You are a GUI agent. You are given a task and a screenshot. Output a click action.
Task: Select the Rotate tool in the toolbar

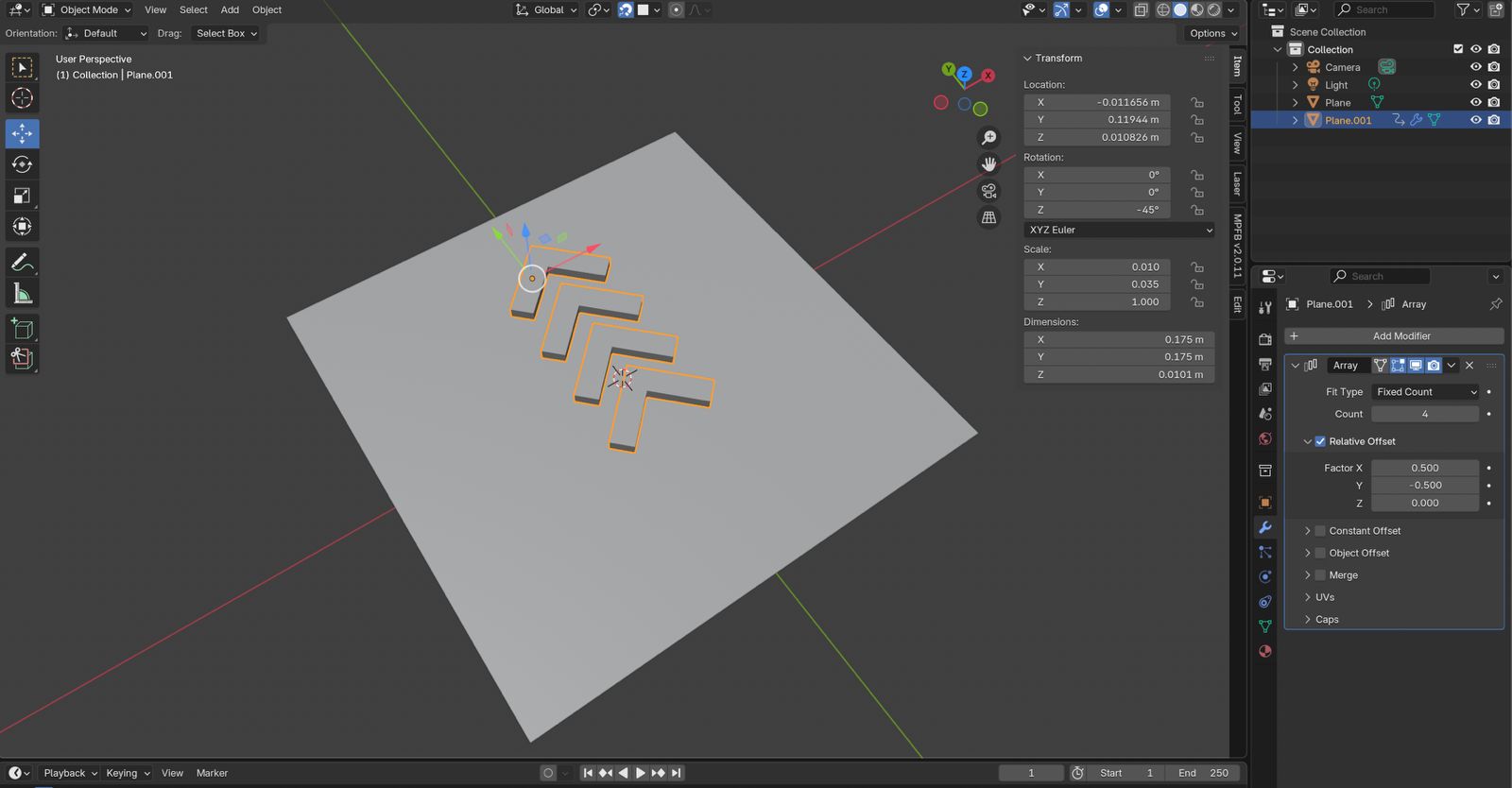[22, 164]
